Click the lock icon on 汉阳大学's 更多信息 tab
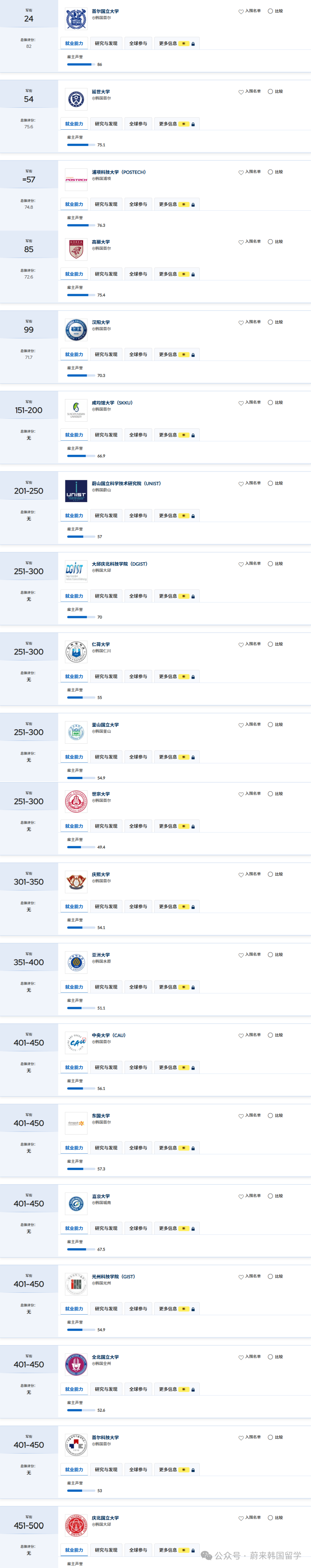This screenshot has width=311, height=1568. [193, 355]
